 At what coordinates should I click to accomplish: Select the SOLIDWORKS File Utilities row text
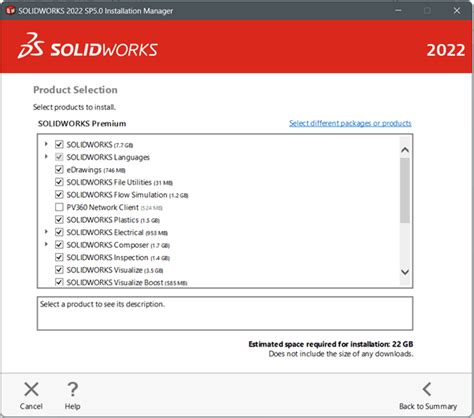[119, 182]
